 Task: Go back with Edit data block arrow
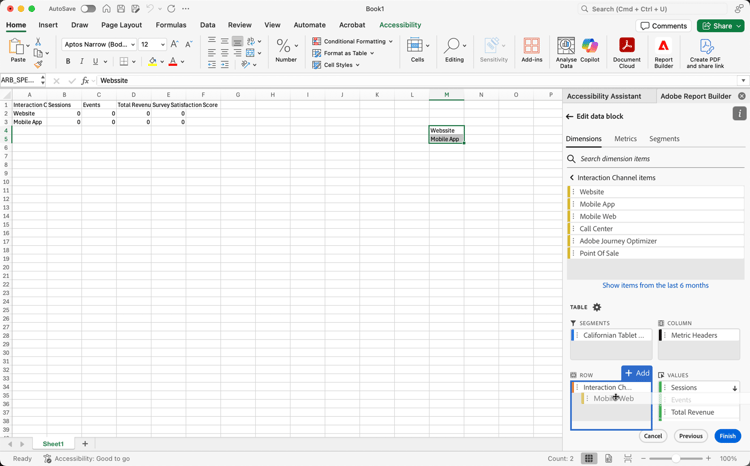[569, 116]
